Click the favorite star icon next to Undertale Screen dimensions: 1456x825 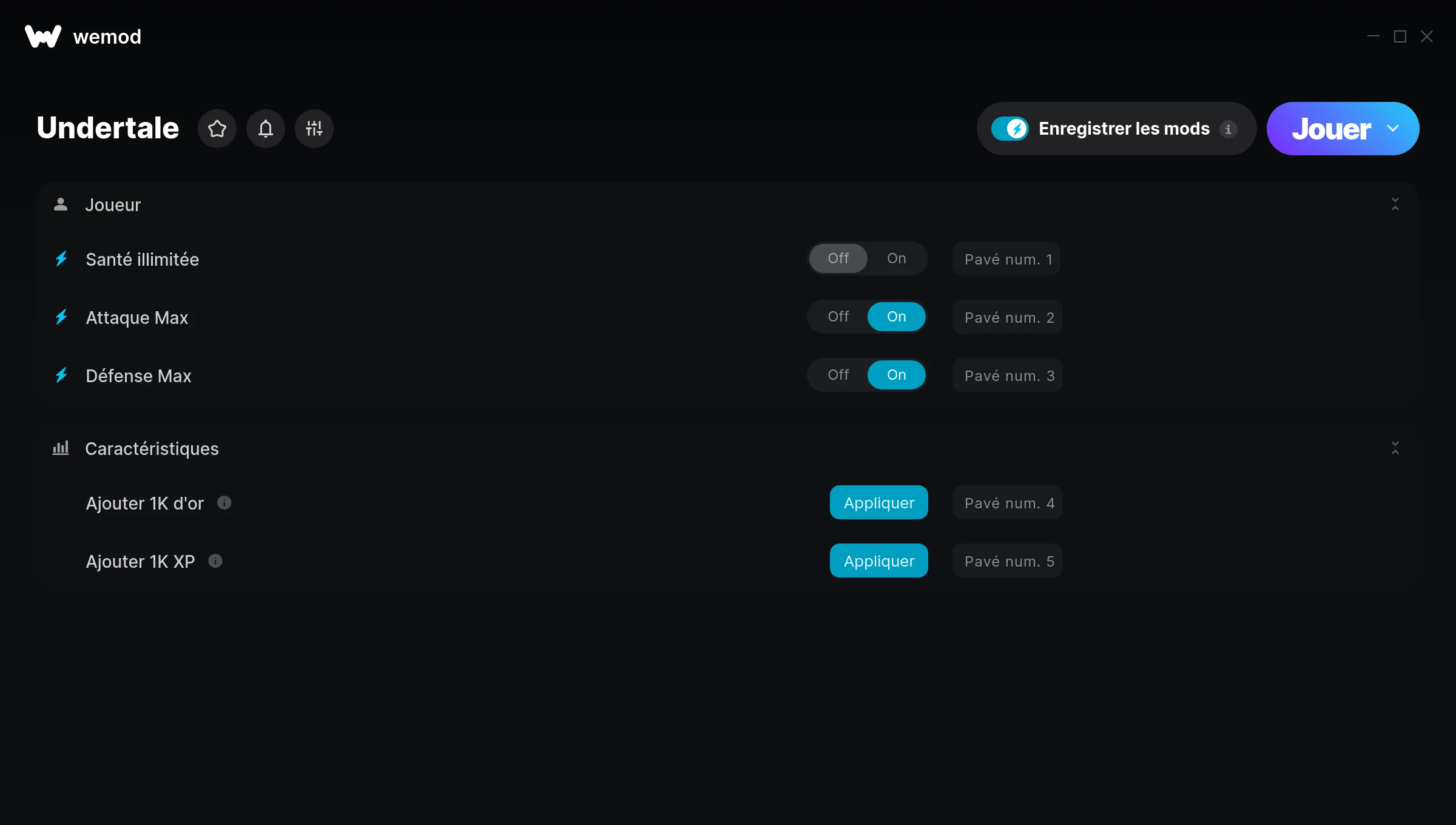217,129
